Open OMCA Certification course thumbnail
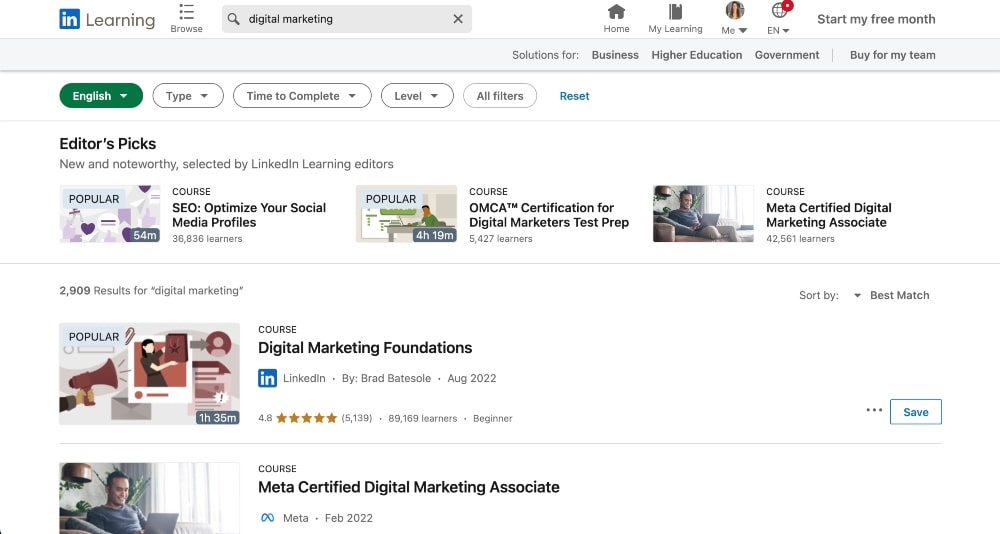 [x=406, y=214]
